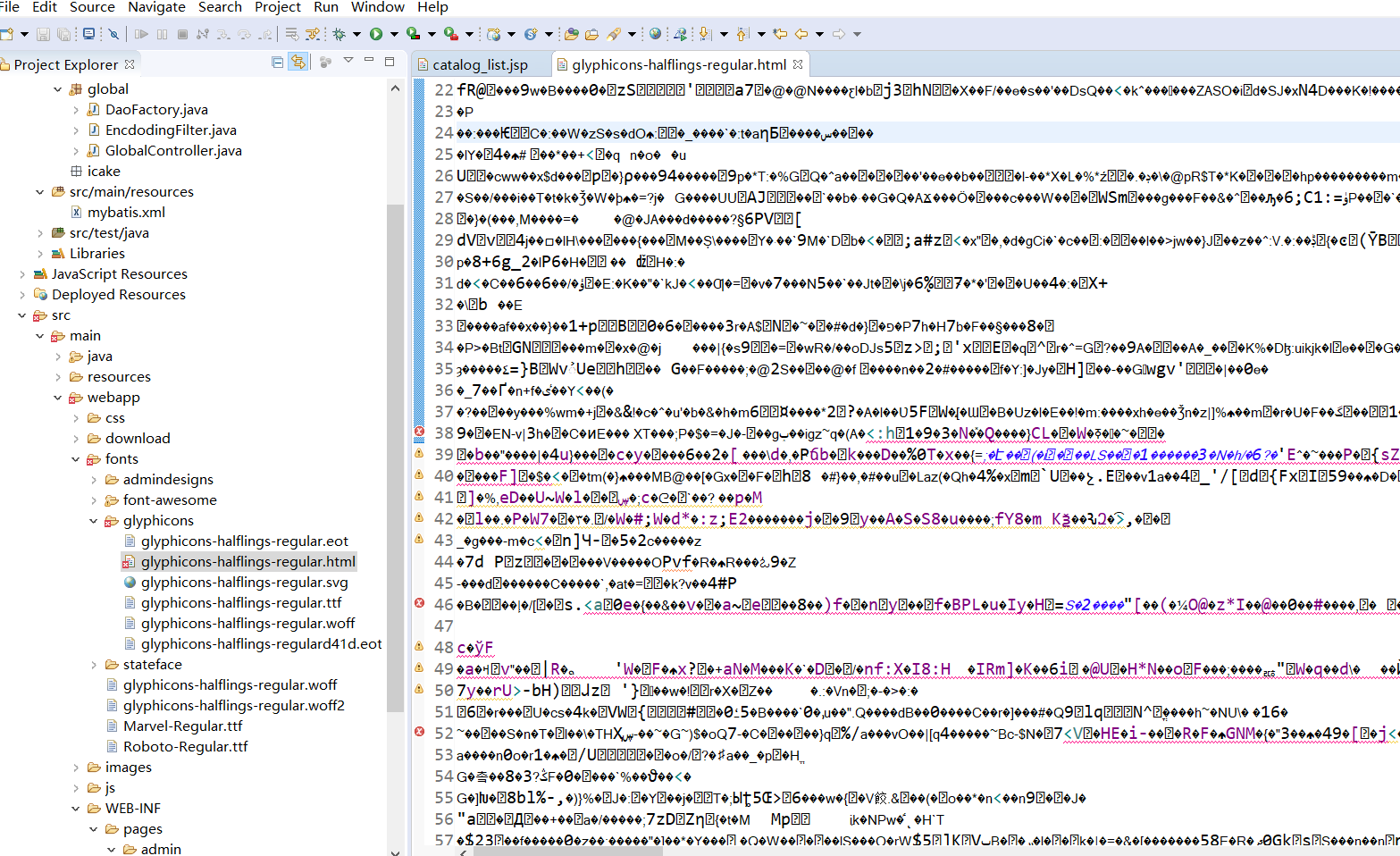Close the Project Explorer view

tap(130, 64)
